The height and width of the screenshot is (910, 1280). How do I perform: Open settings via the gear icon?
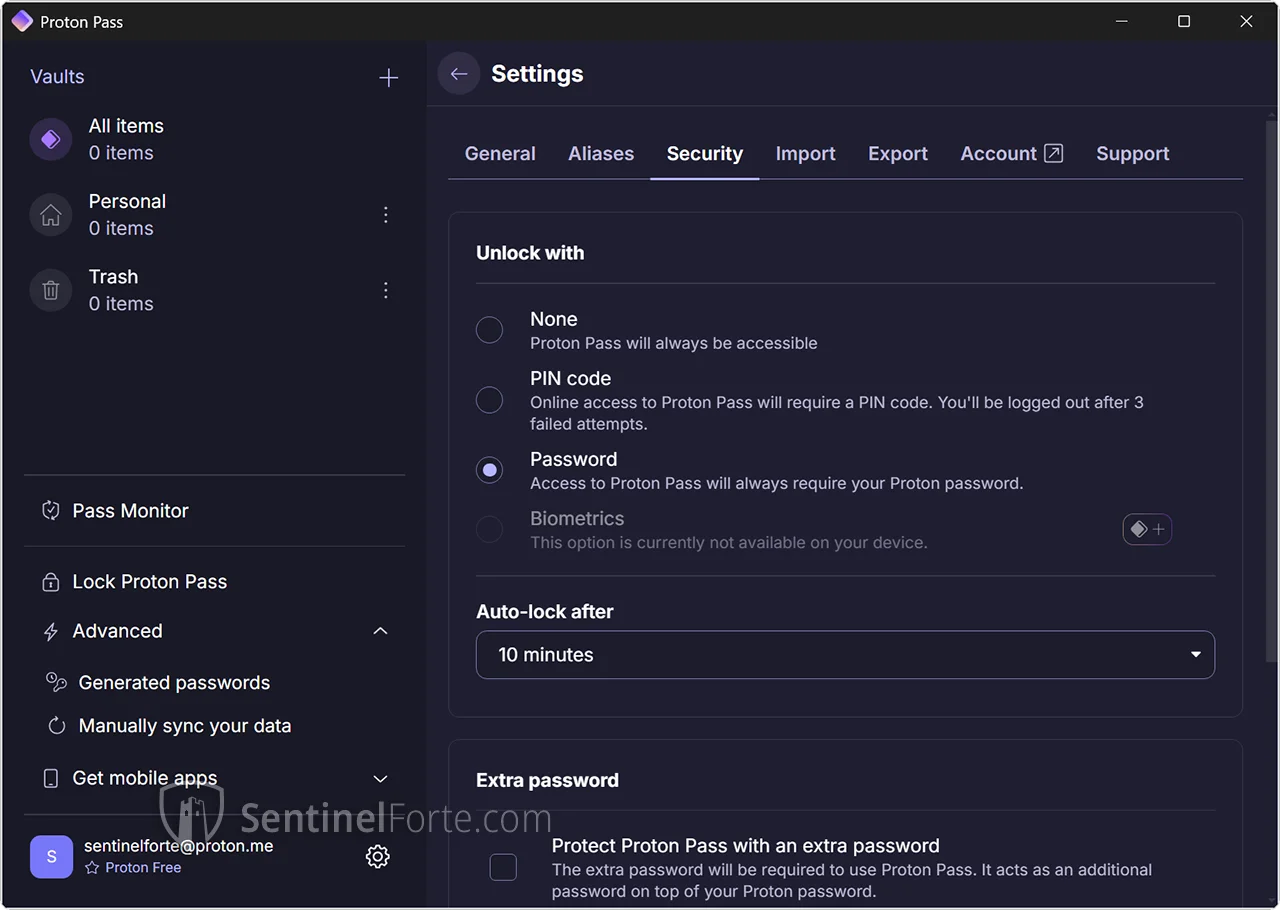[377, 856]
